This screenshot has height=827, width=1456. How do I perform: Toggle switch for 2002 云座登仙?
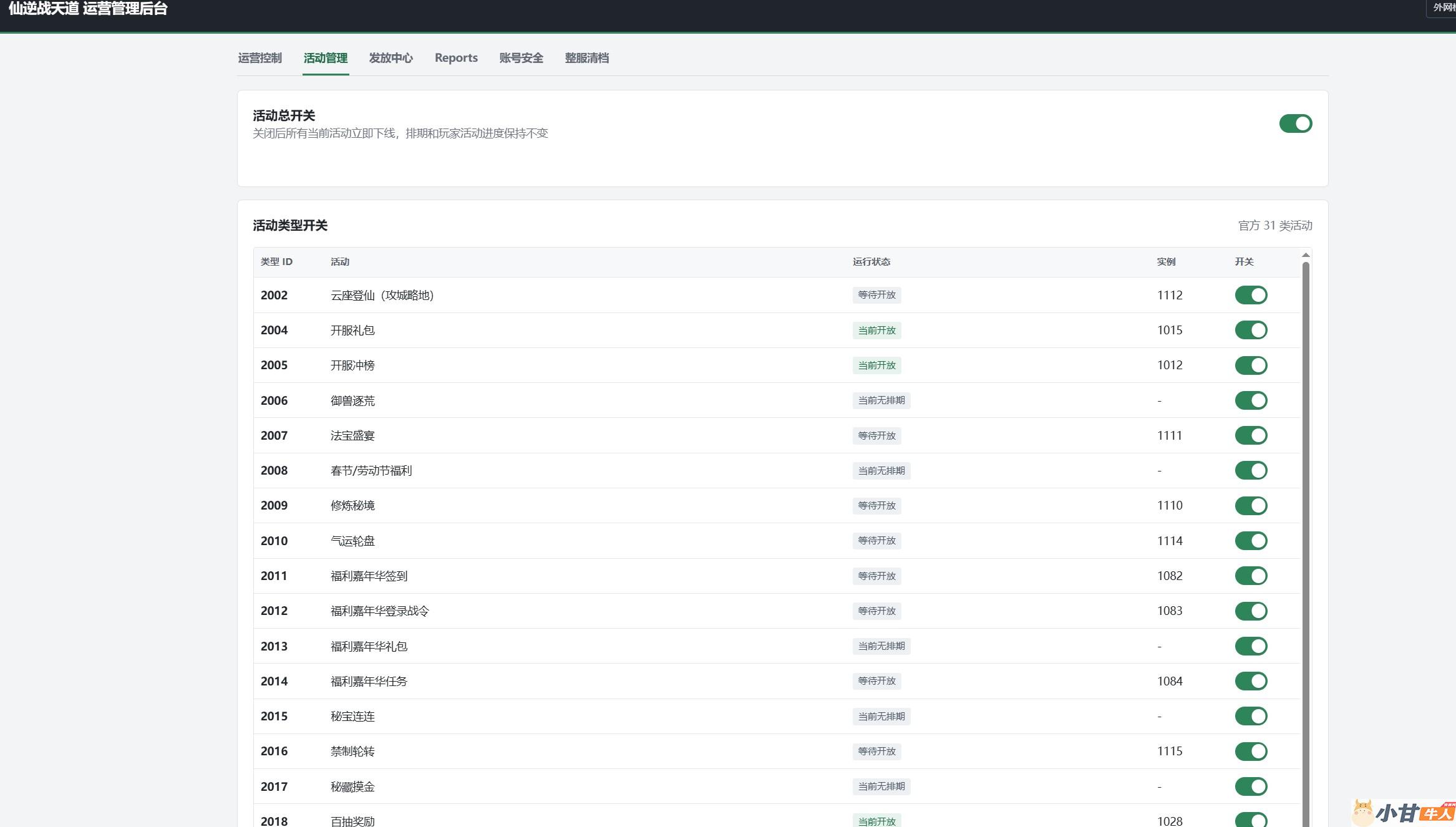pos(1251,295)
